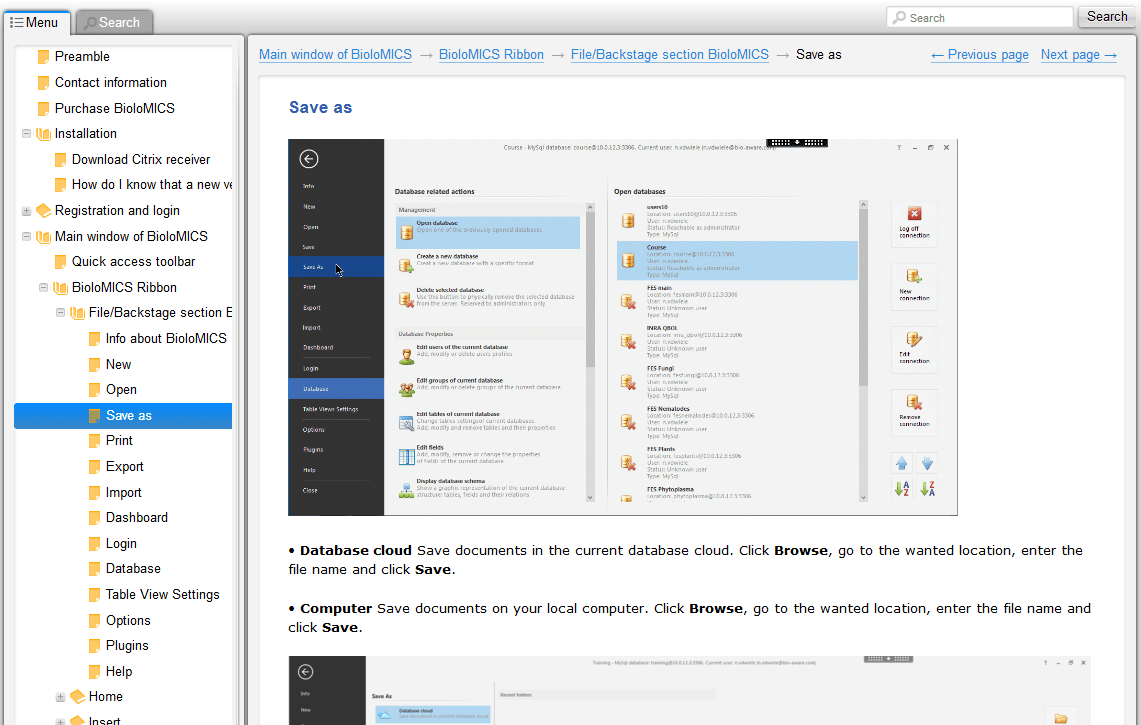The height and width of the screenshot is (725, 1141).
Task: Open the Purchase BioloMICS topic
Action: 115,108
